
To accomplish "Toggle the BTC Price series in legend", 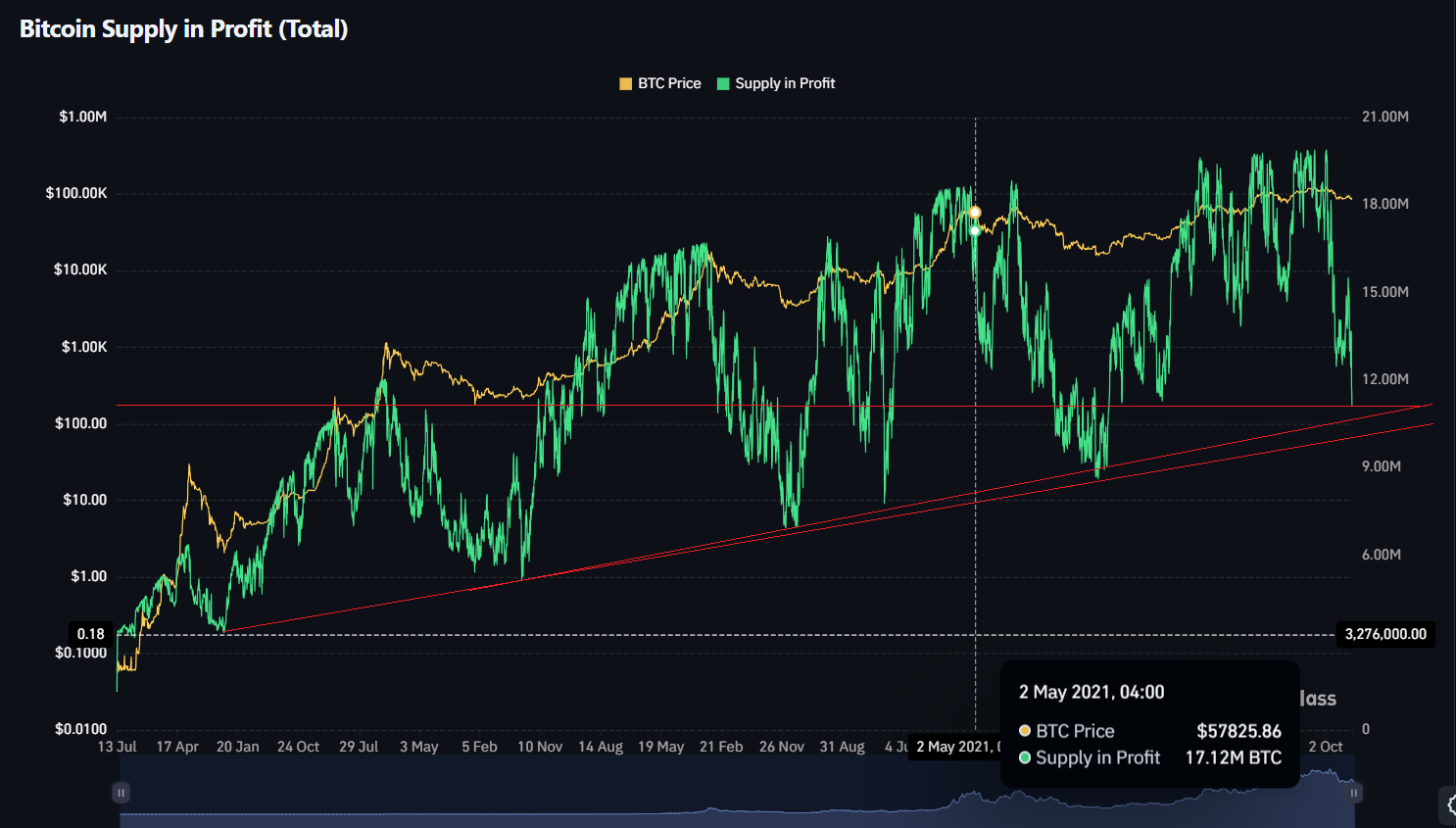I will coord(669,83).
